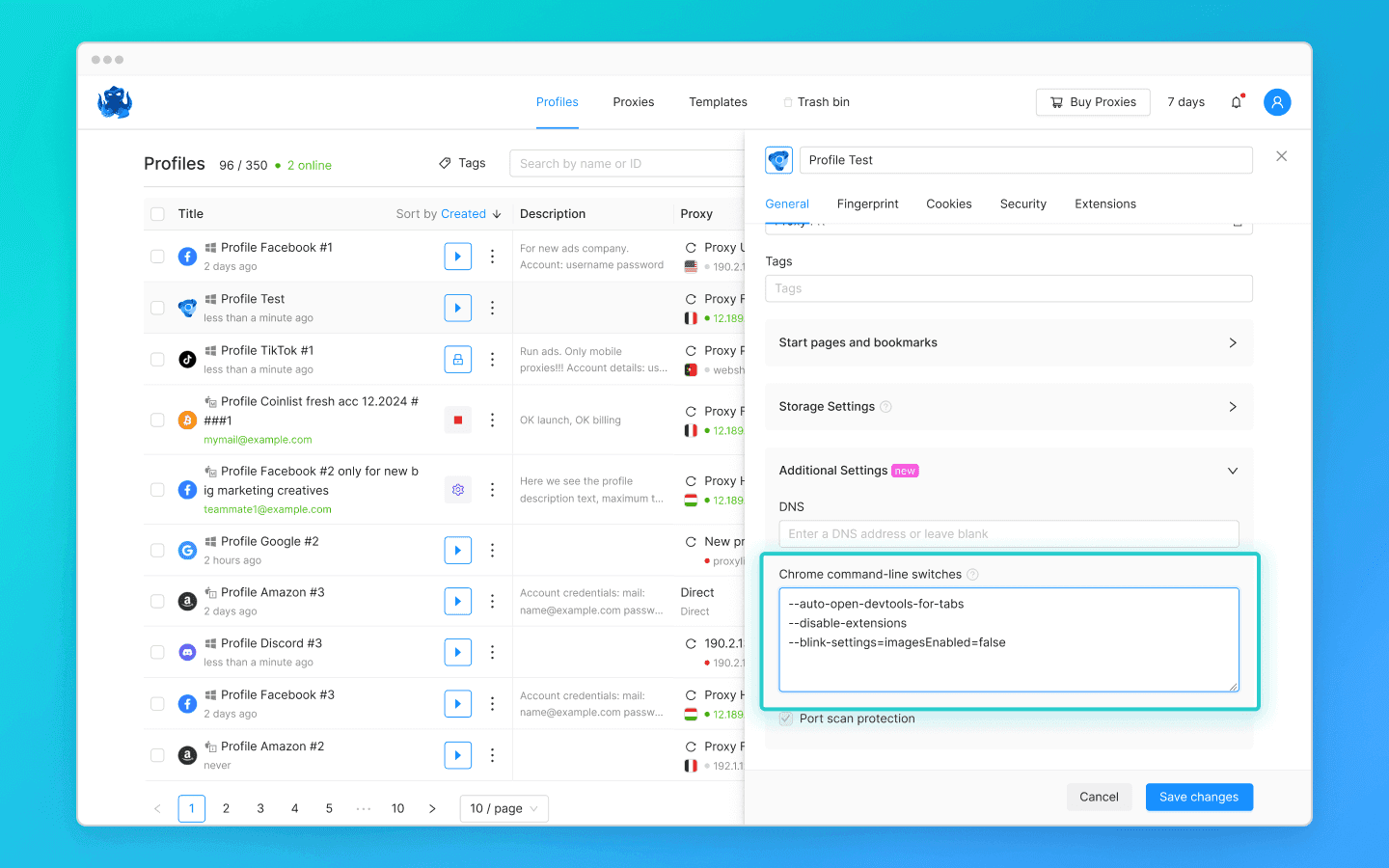Viewport: 1389px width, 868px height.
Task: Toggle Port scan protection checkbox
Action: tap(786, 719)
